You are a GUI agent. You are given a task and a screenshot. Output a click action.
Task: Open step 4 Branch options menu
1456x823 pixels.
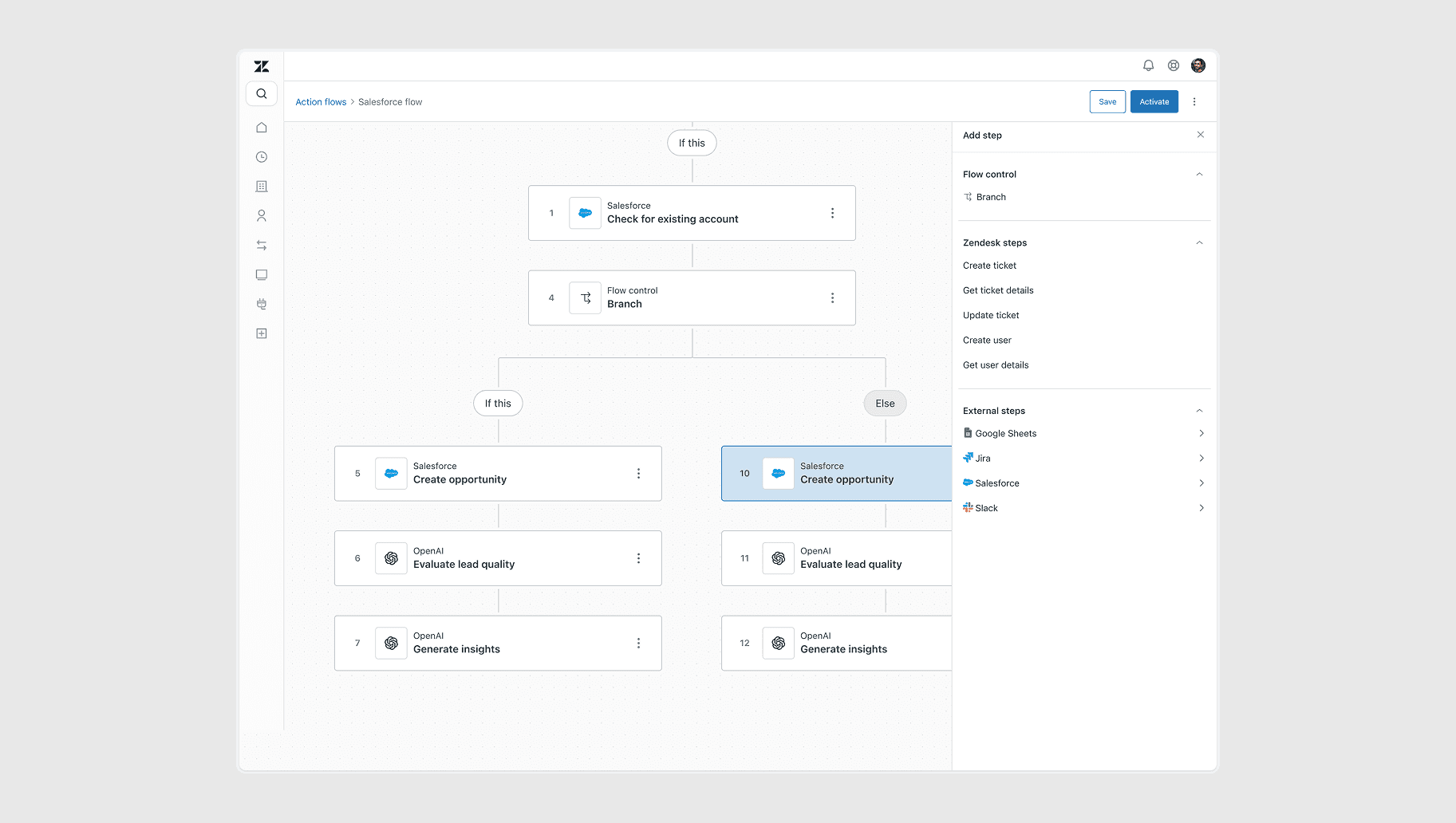[x=833, y=298]
